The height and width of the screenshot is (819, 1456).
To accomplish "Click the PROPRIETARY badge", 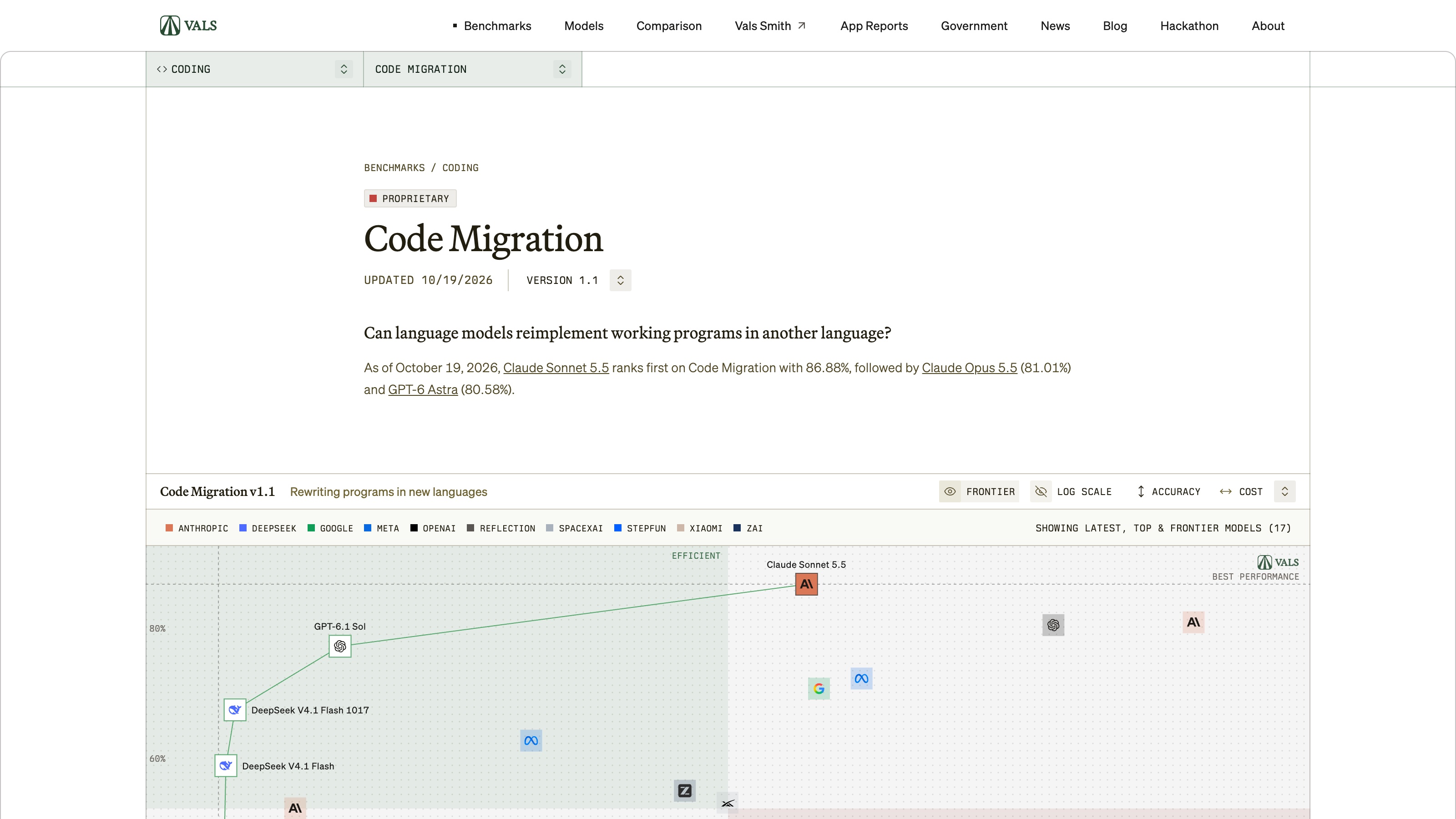I will tap(410, 198).
